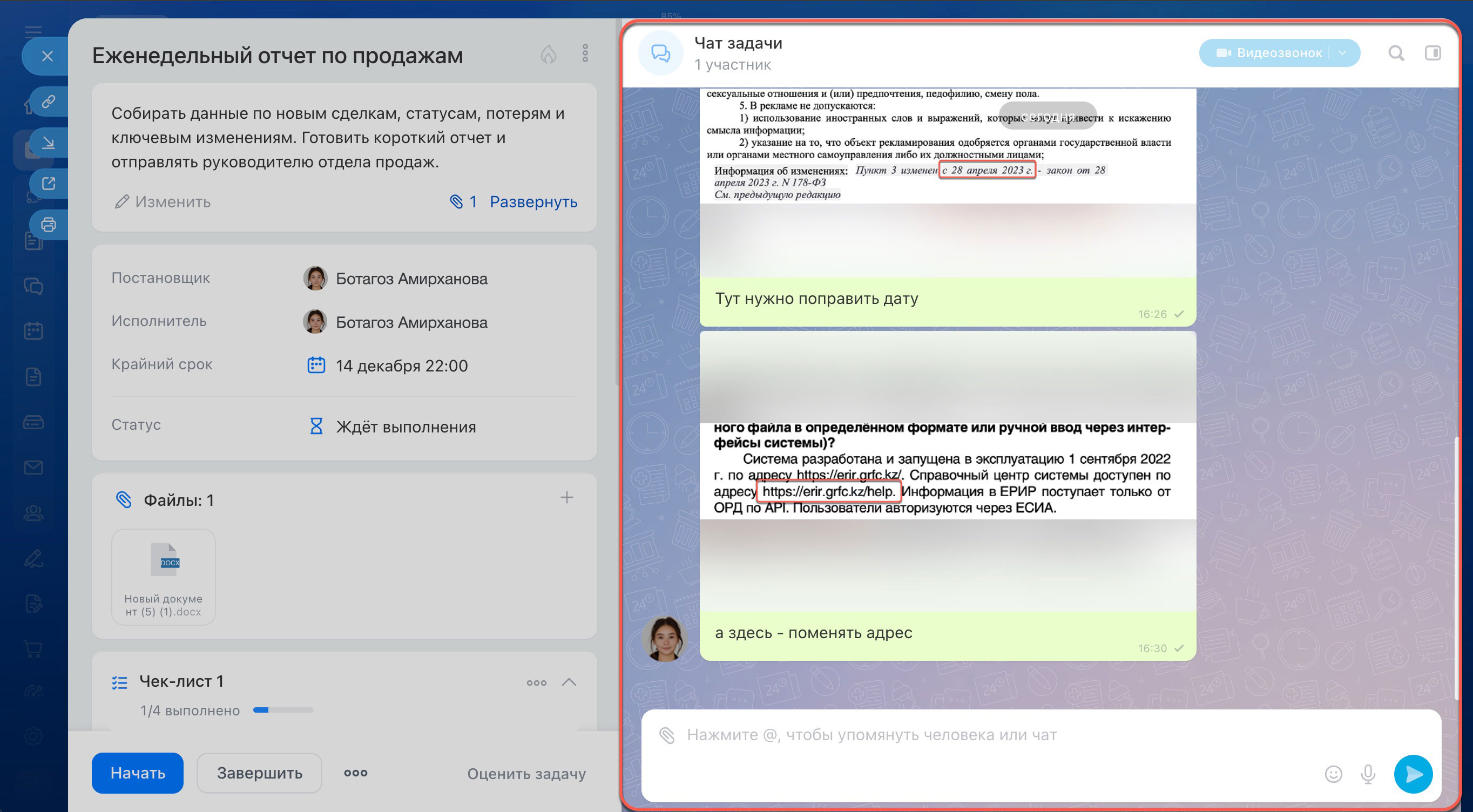The image size is (1473, 812).
Task: Open the Видеозвонок dropdown arrow
Action: tap(1343, 53)
